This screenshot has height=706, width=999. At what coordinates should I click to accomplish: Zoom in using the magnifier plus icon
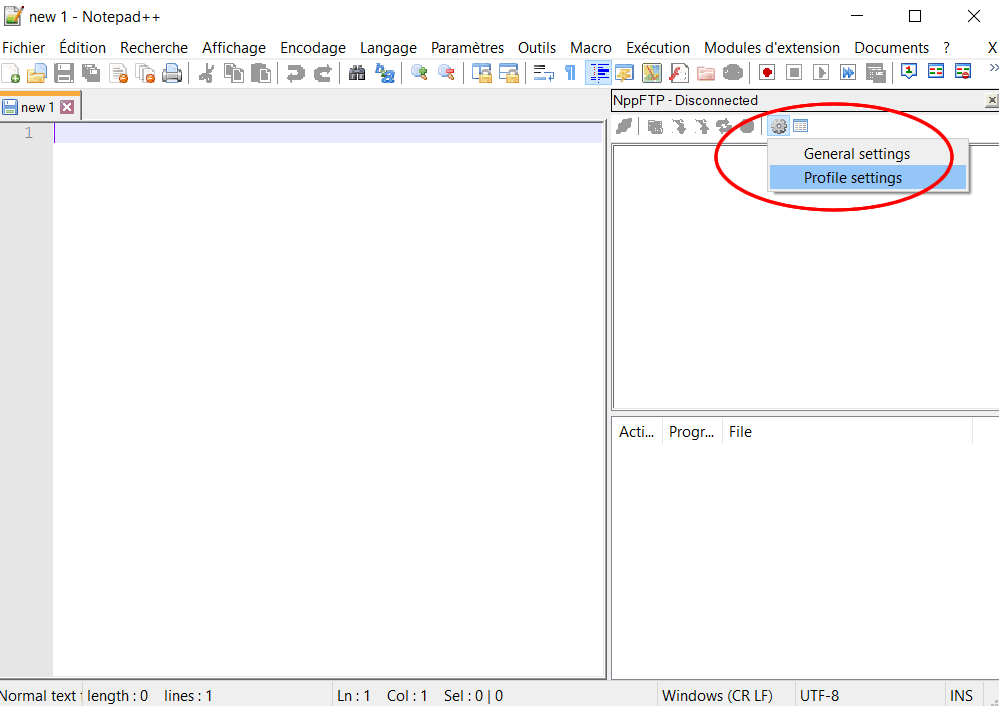[420, 73]
